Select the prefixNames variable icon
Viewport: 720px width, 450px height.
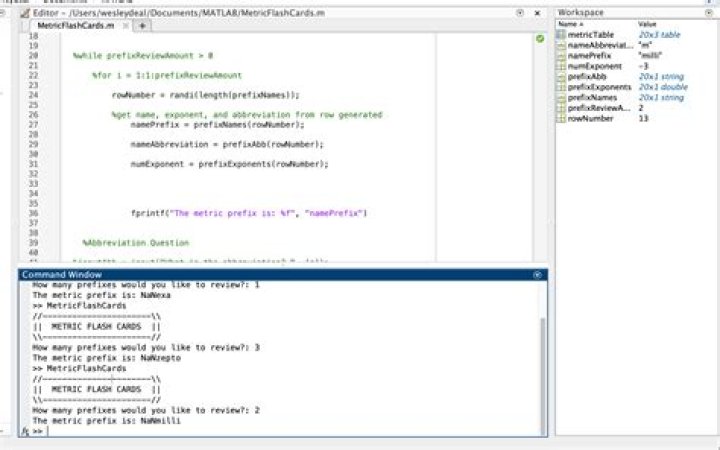561,98
